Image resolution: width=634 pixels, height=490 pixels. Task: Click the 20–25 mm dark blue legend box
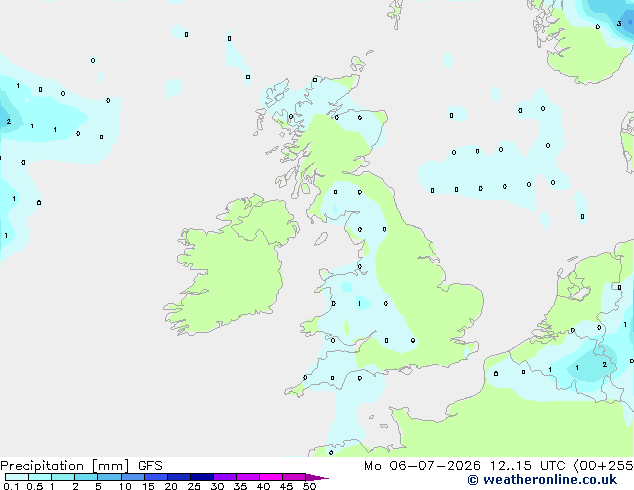pos(179,477)
